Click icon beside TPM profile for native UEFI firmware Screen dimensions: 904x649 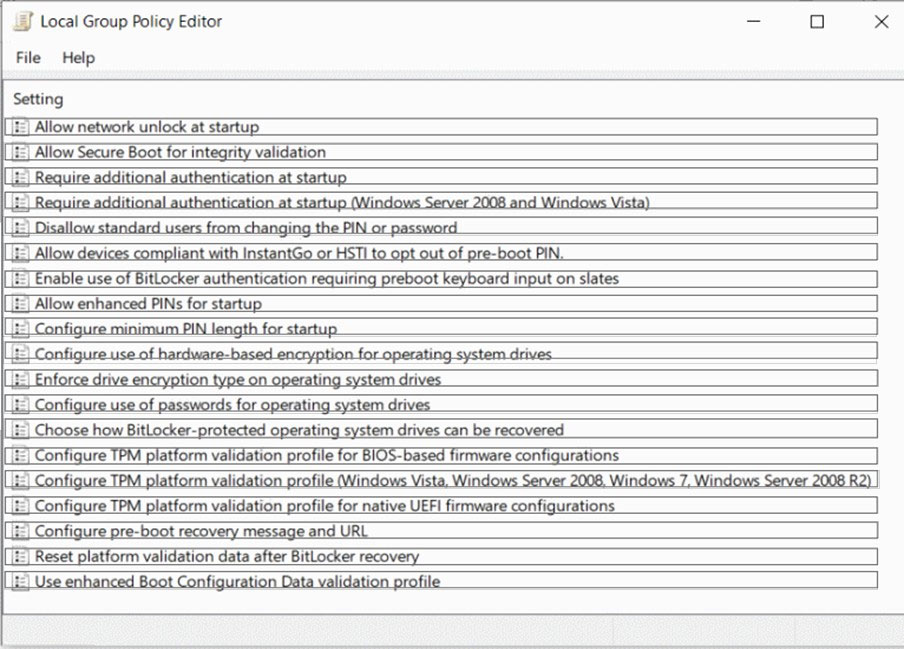click(x=21, y=506)
